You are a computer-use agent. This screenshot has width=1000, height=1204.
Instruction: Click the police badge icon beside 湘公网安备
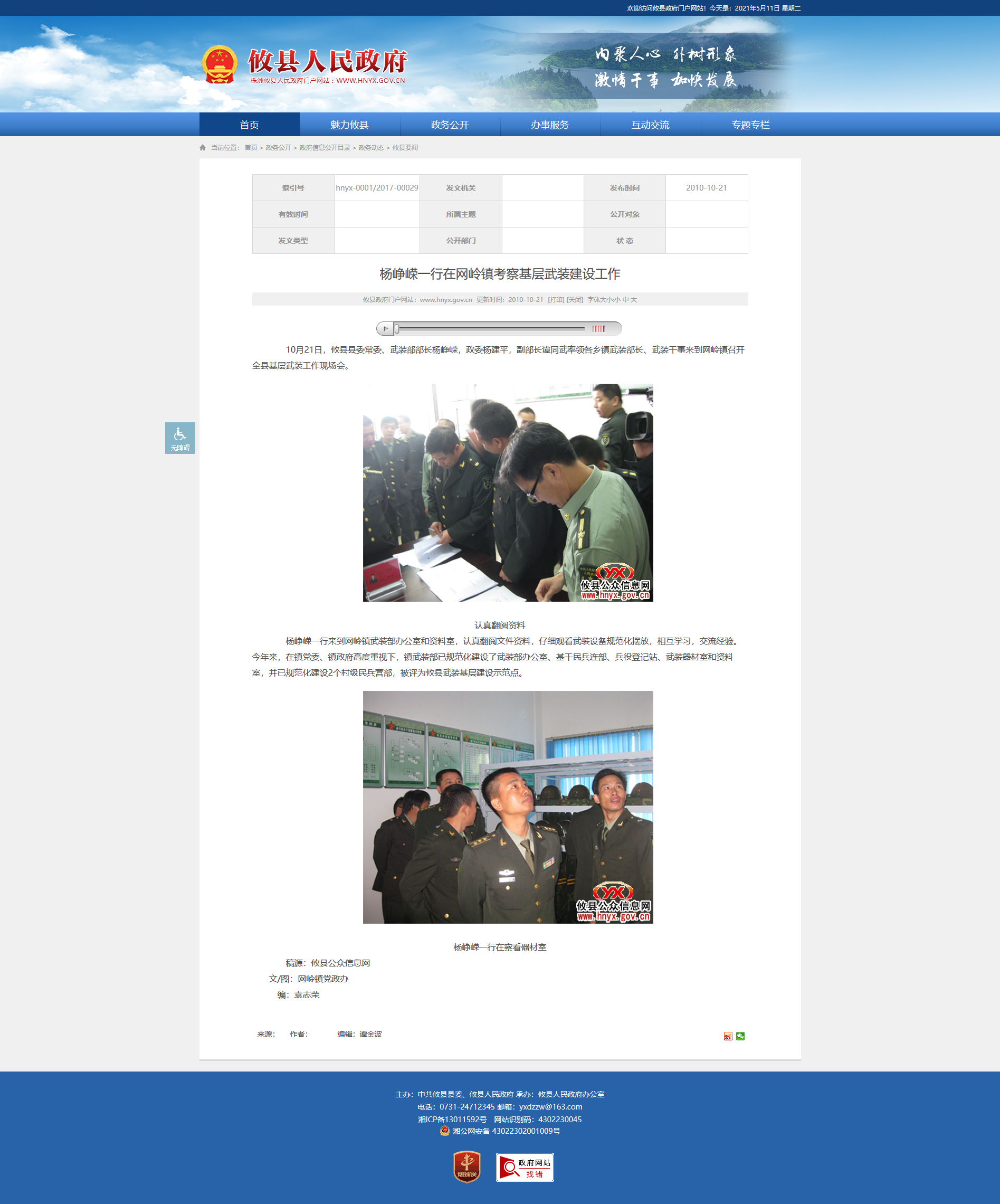(445, 1131)
